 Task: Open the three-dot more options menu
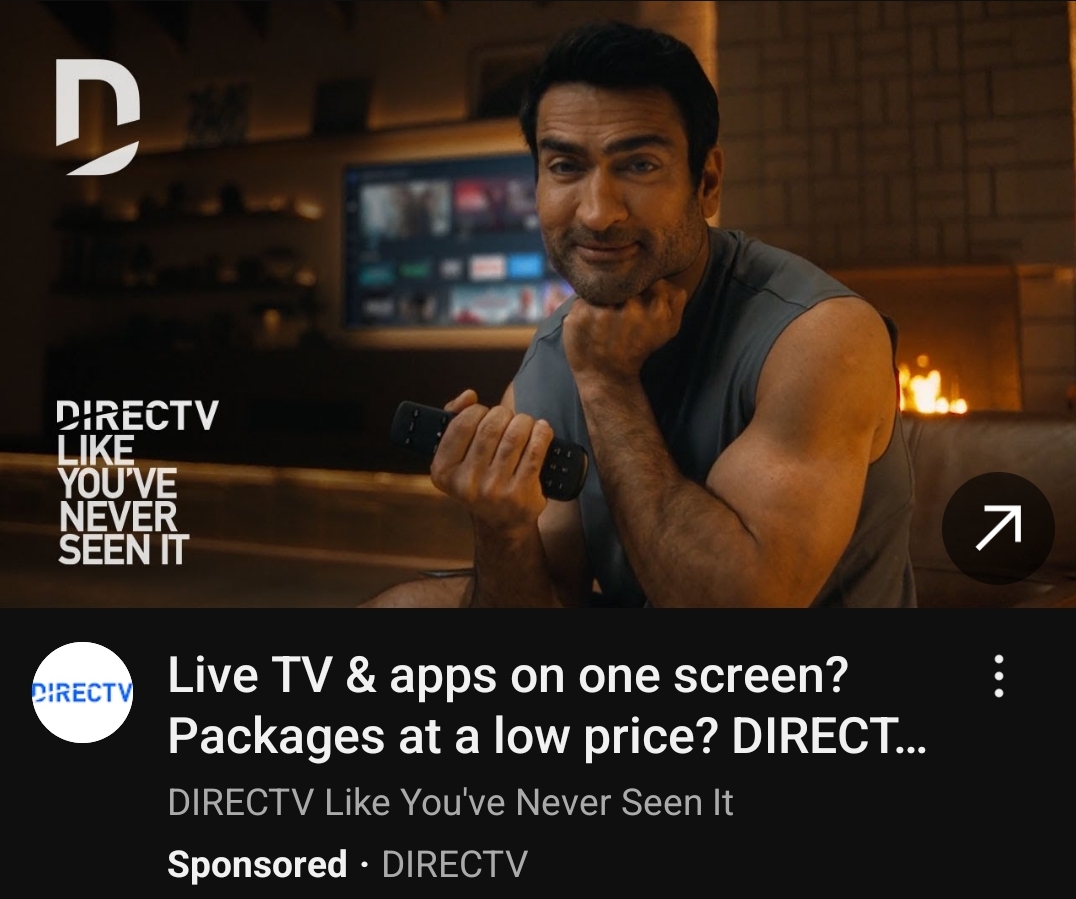click(x=999, y=676)
